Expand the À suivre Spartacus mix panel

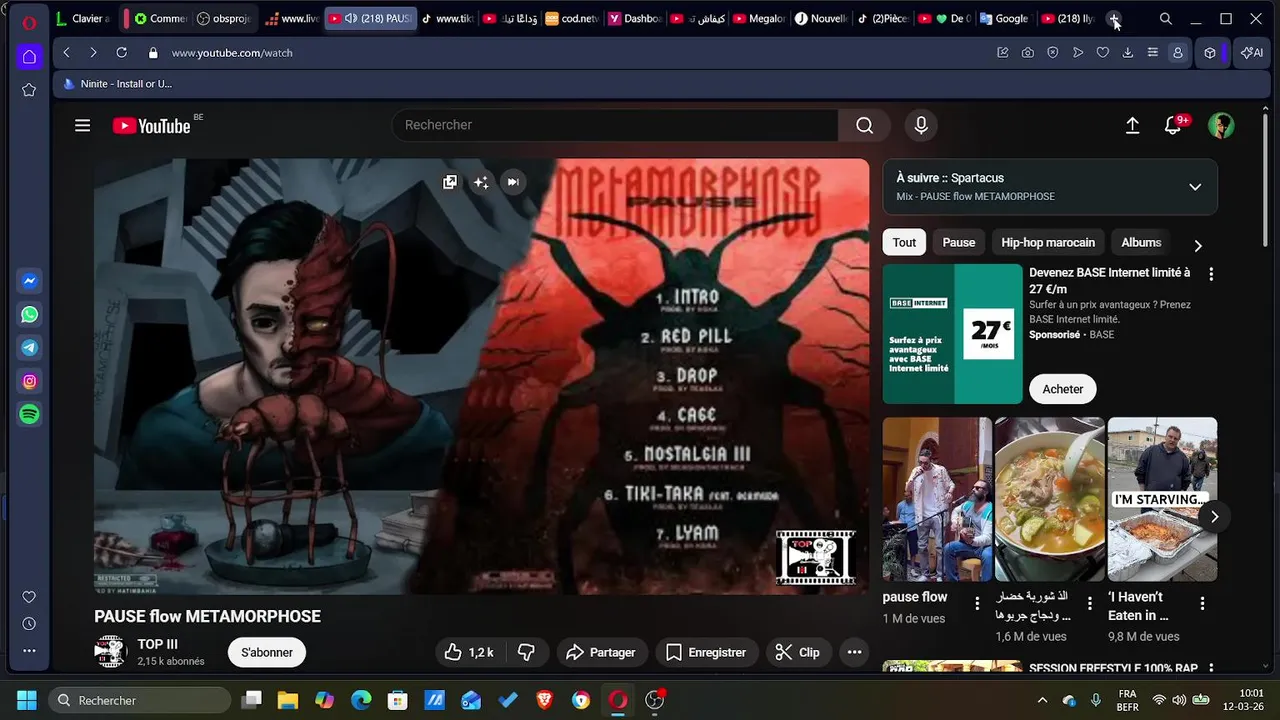(x=1195, y=187)
